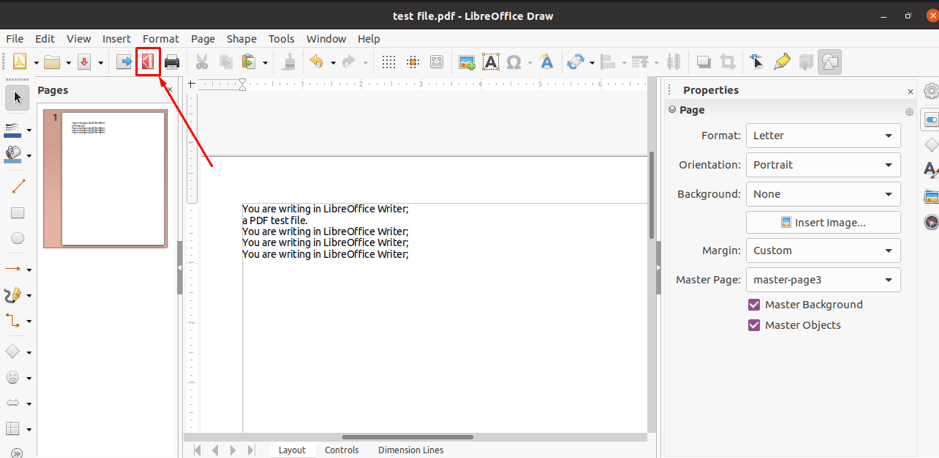939x458 pixels.
Task: Click the Toggle Point Edit Mode icon
Action: pos(756,62)
